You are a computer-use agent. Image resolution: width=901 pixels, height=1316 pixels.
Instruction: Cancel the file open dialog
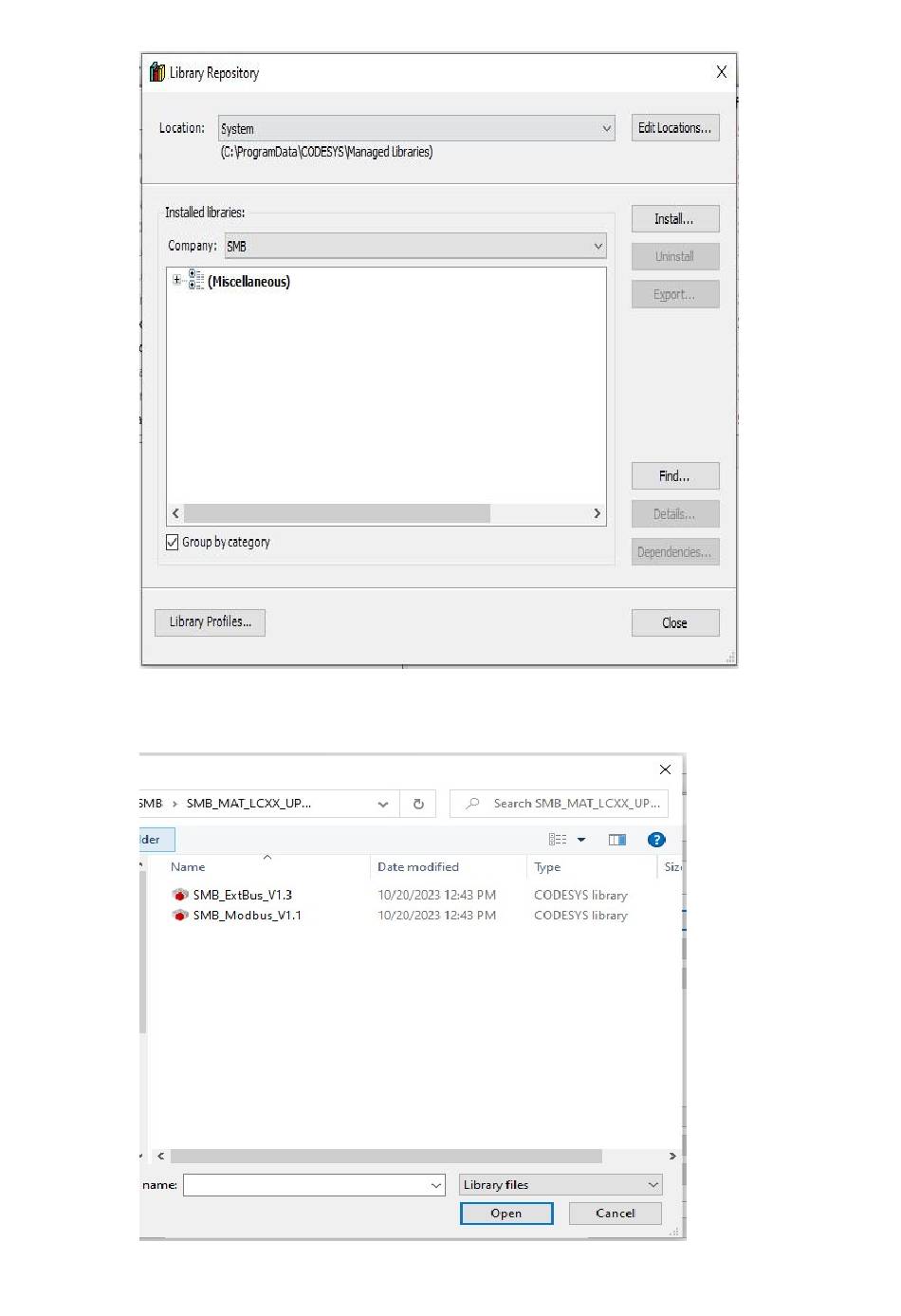point(616,1214)
